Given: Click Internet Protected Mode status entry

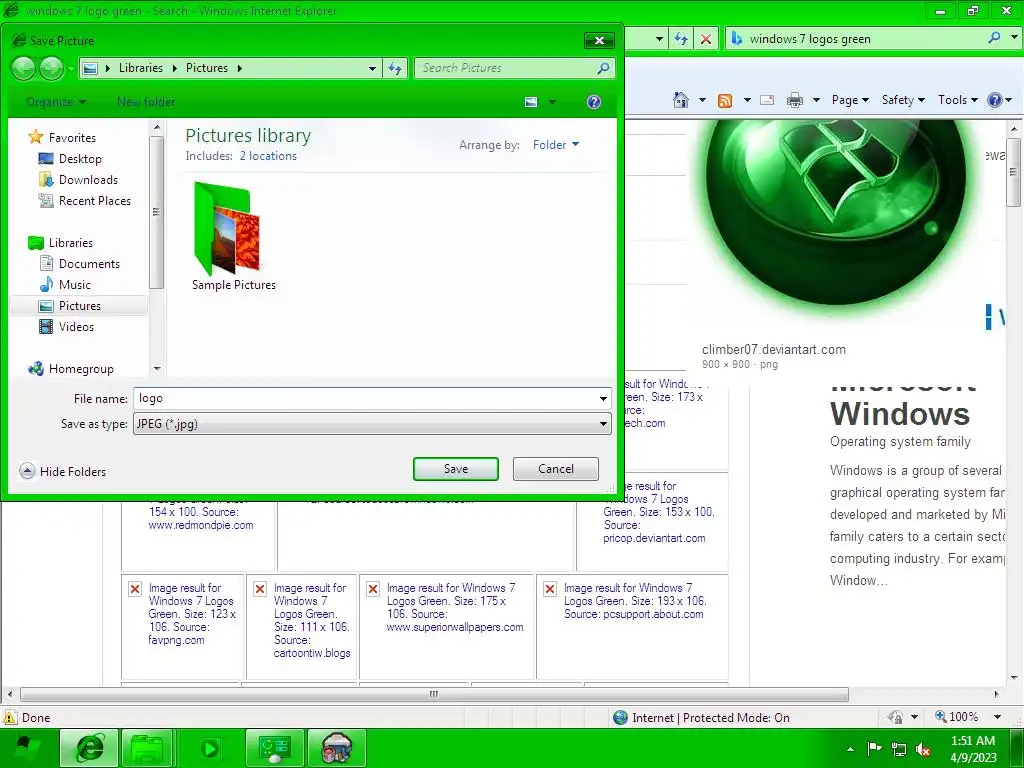Looking at the screenshot, I should 701,718.
